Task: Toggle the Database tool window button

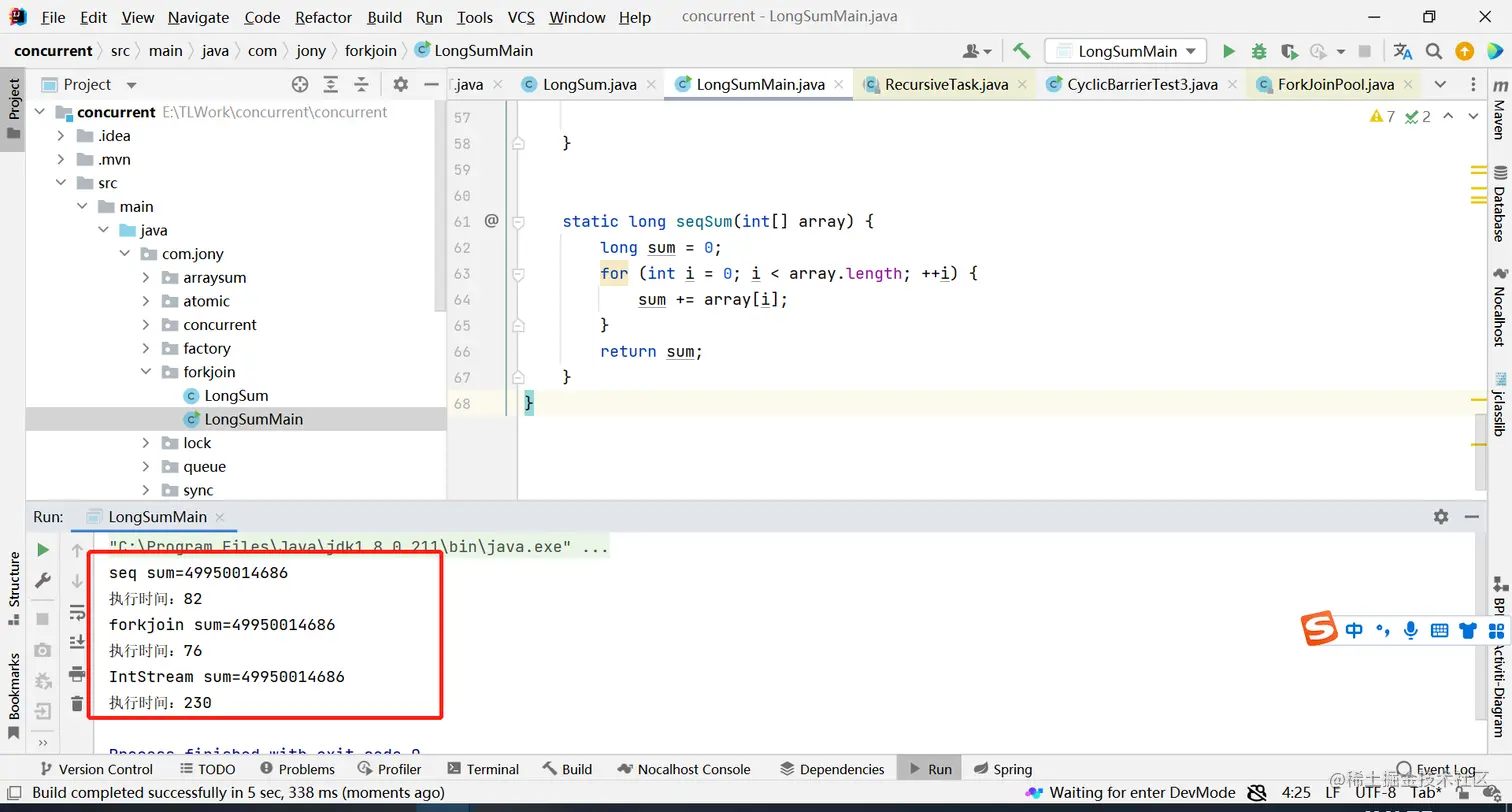Action: (x=1499, y=205)
